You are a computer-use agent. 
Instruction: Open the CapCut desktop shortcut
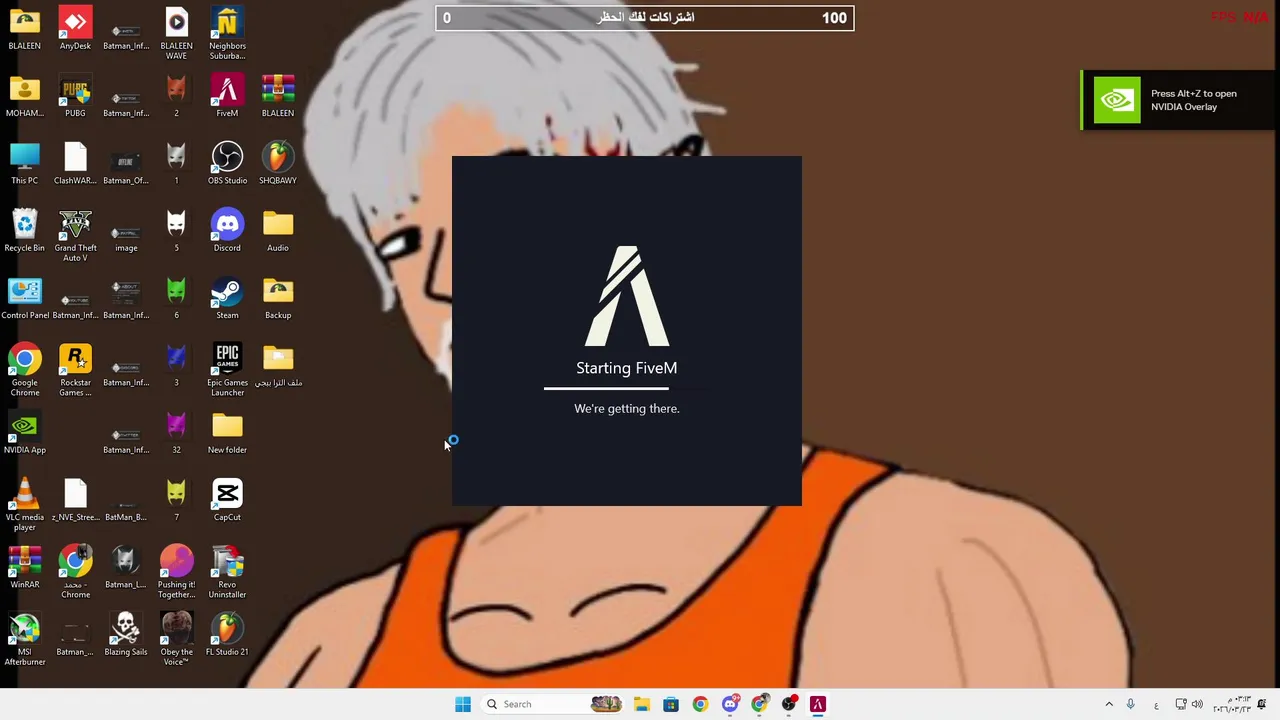(x=227, y=500)
